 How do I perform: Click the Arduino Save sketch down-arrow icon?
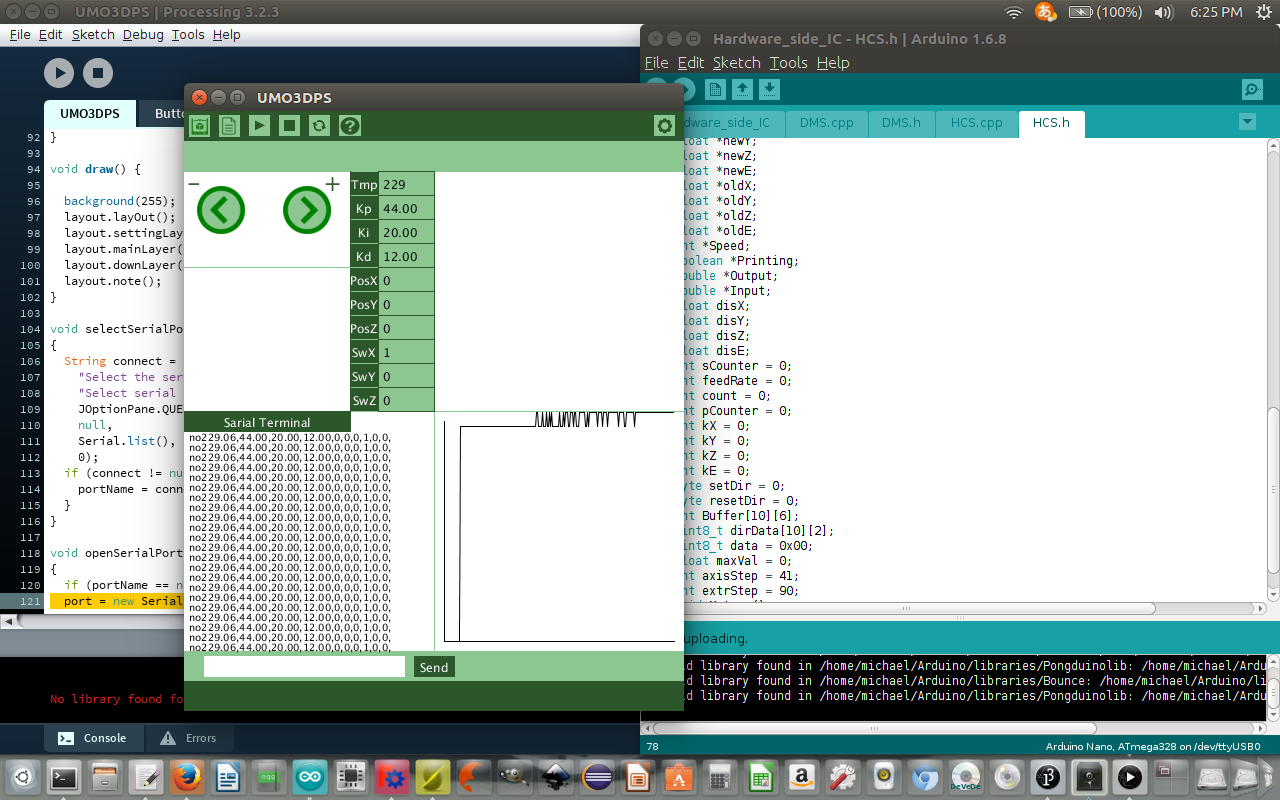(769, 90)
